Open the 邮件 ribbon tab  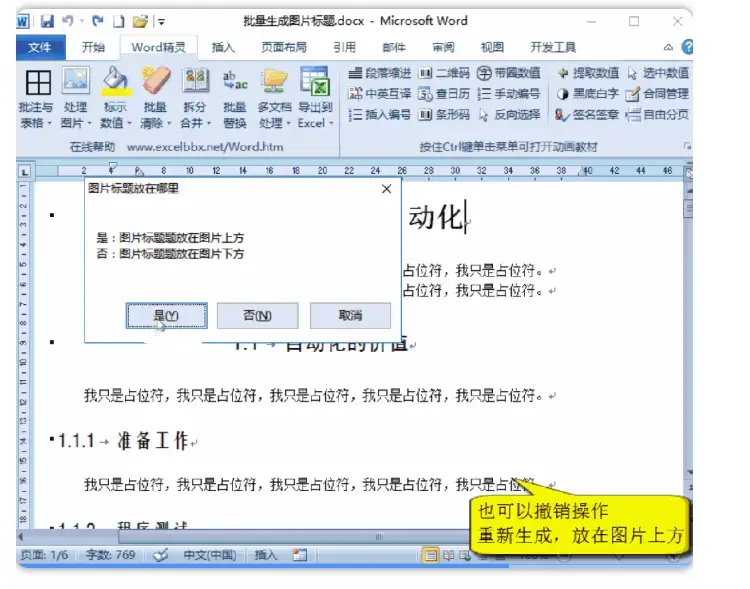coord(394,47)
